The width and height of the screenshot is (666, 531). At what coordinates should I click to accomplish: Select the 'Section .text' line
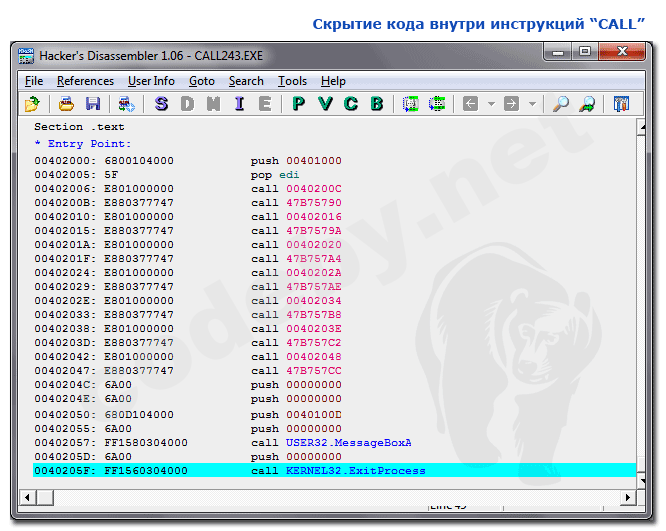[79, 127]
